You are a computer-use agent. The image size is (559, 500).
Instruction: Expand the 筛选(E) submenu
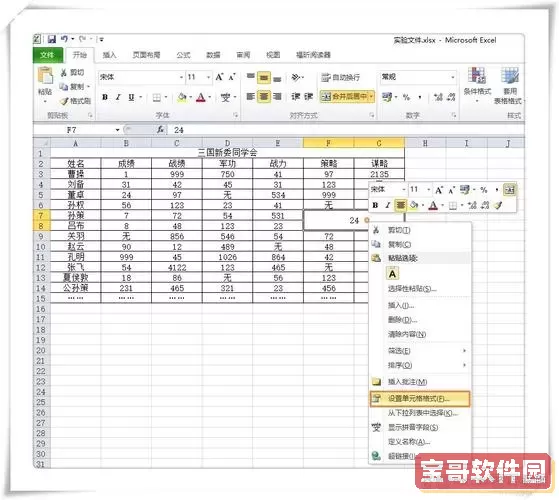420,351
